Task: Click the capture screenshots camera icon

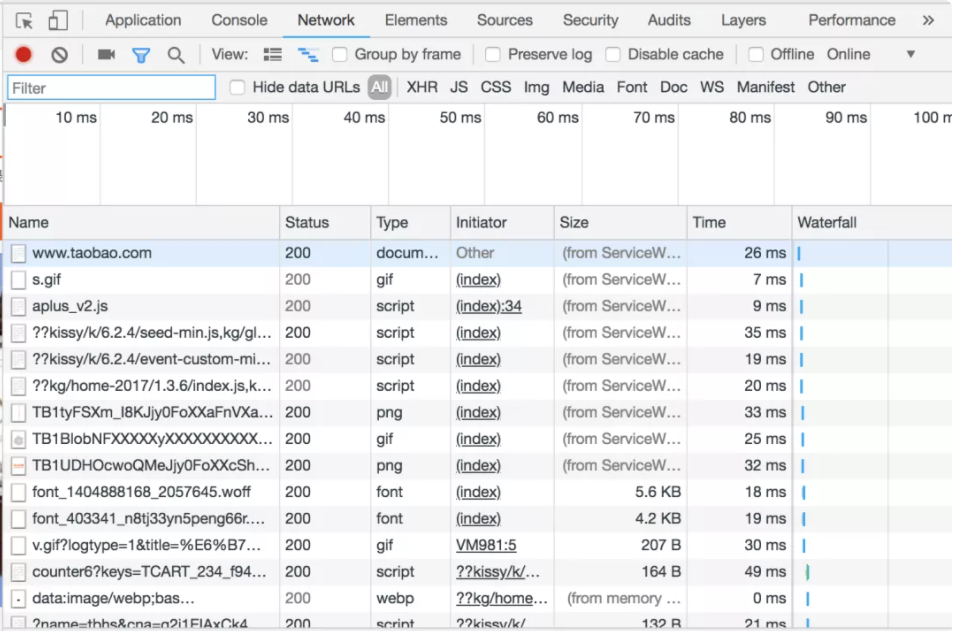Action: 106,55
